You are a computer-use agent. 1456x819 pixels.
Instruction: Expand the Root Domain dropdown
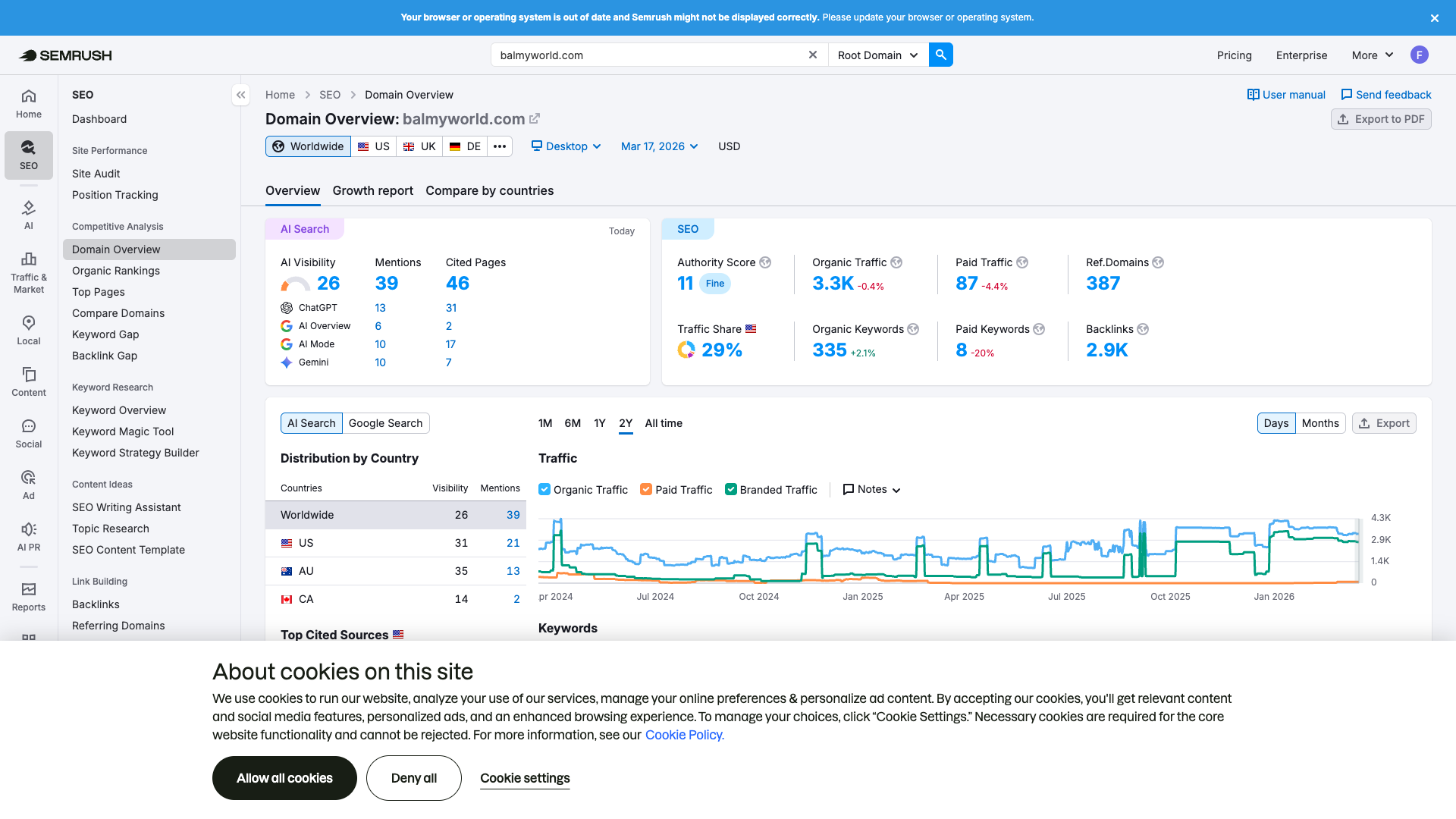pyautogui.click(x=877, y=55)
